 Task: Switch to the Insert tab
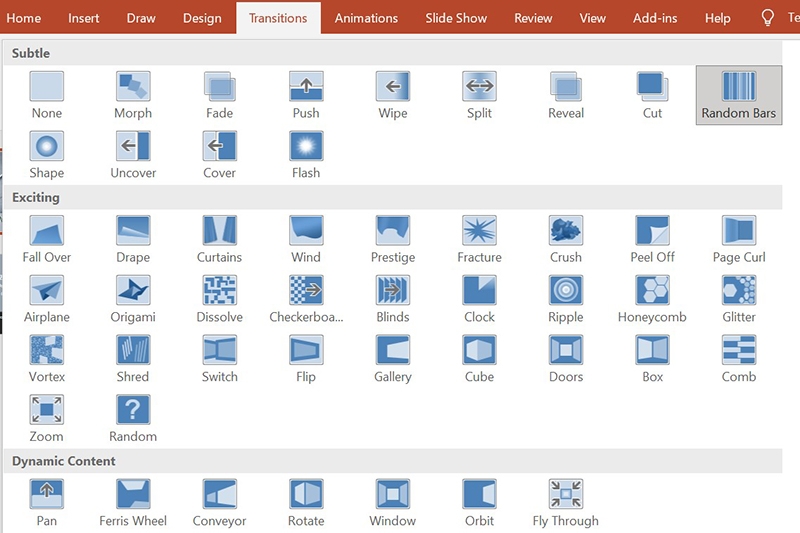click(84, 18)
